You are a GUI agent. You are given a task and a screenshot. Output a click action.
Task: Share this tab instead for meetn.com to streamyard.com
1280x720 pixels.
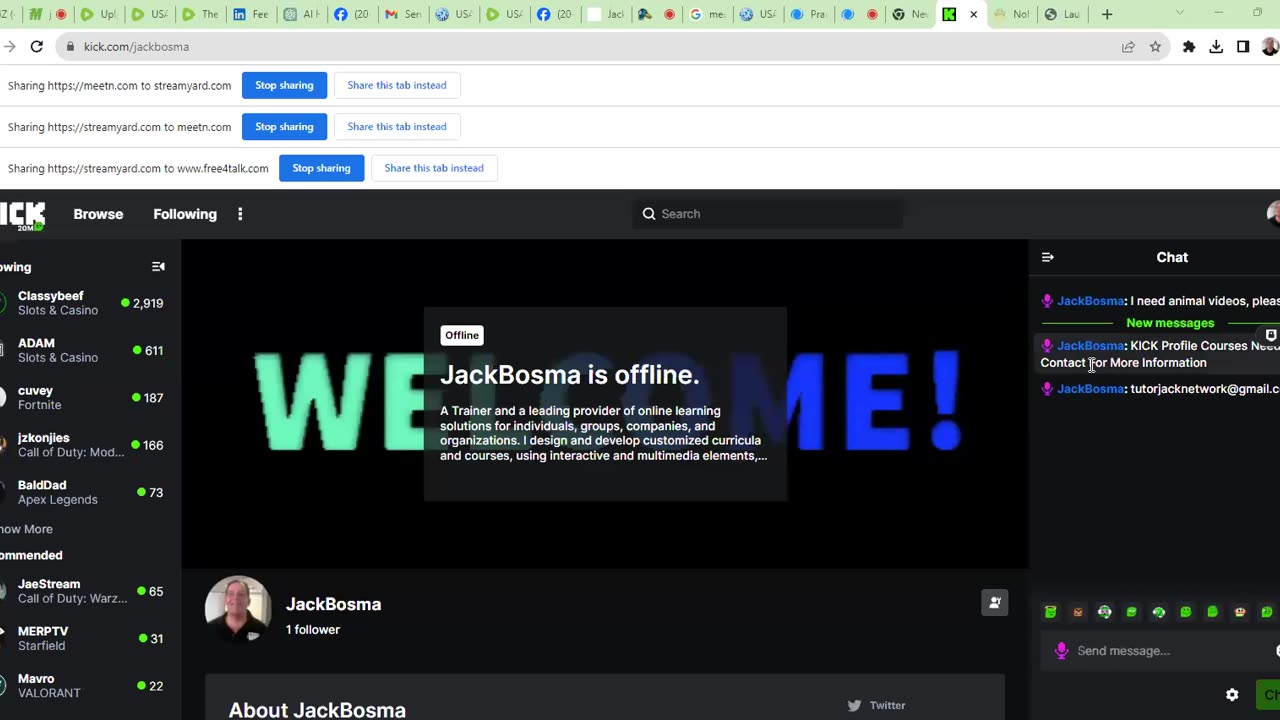397,85
